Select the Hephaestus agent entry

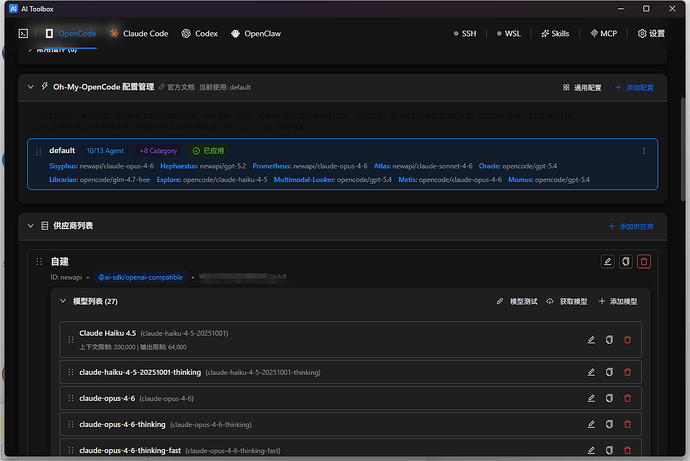tap(203, 166)
